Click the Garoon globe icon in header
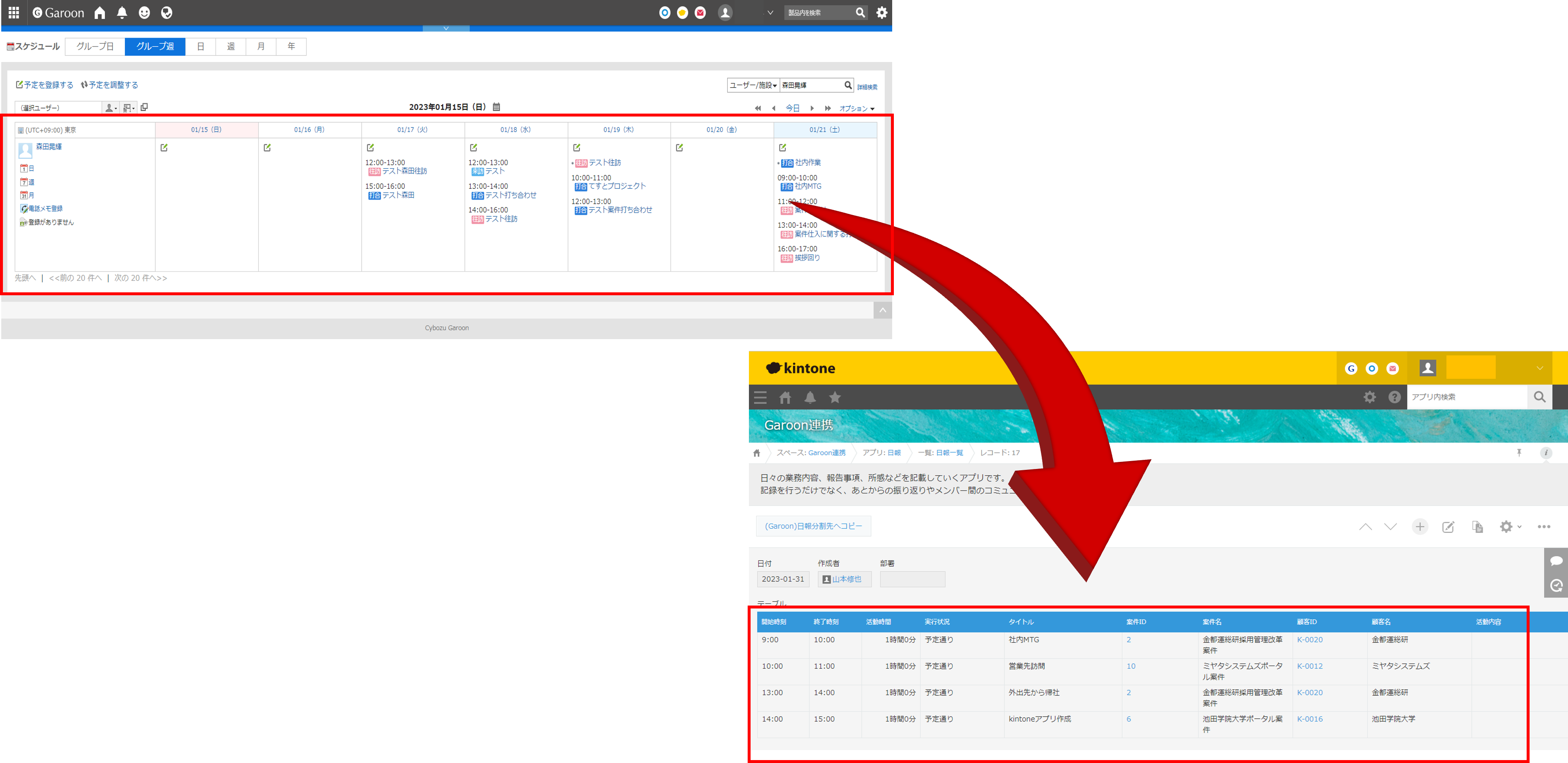This screenshot has width=1568, height=763. click(166, 13)
